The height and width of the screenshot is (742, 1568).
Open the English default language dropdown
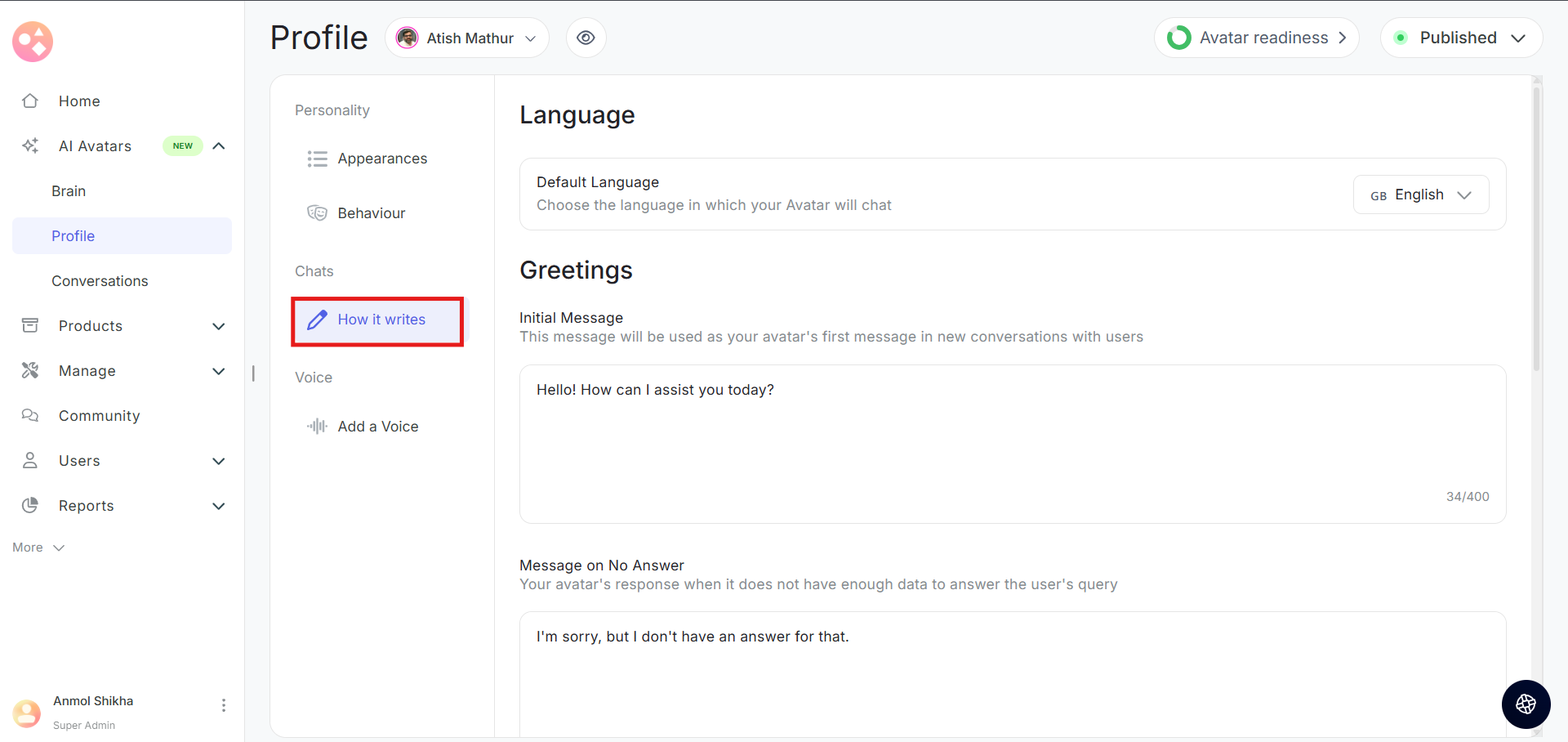coord(1420,195)
